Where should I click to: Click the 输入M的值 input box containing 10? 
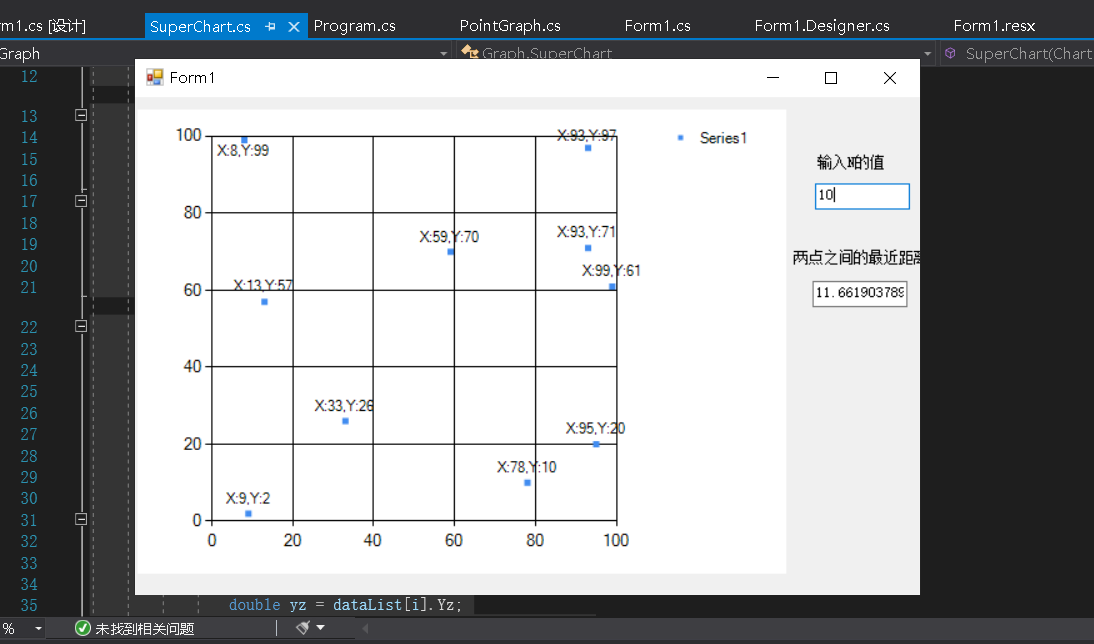(861, 196)
